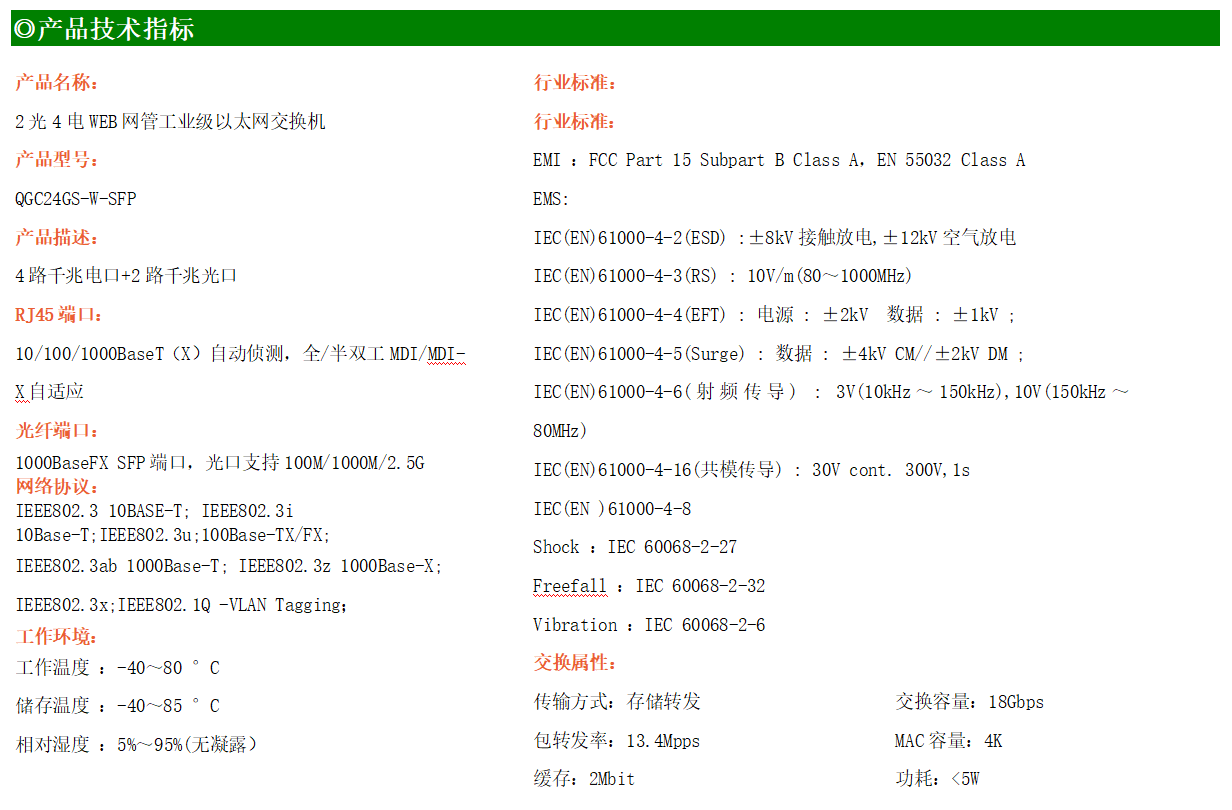Image resolution: width=1232 pixels, height=810 pixels.
Task: Click the 光纤端口 heading
Action: click(x=56, y=431)
